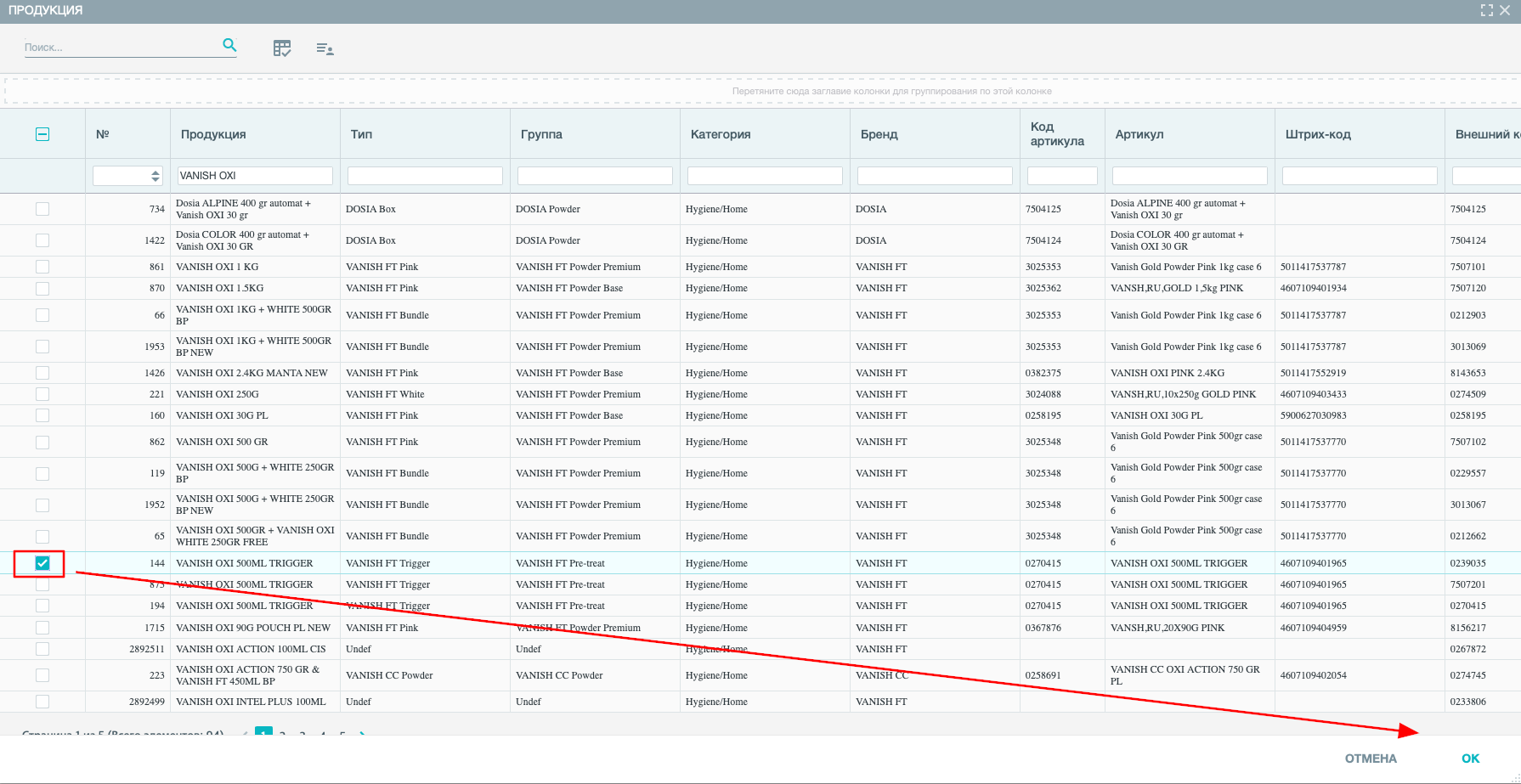Screen dimensions: 1521x784
Task: Close the ПРОДУКЦИЯ dialog
Action: (1505, 10)
